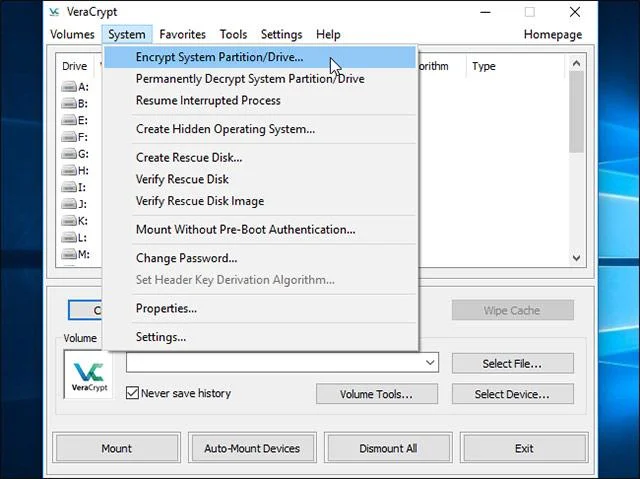Select the L: drive icon row

click(x=75, y=237)
